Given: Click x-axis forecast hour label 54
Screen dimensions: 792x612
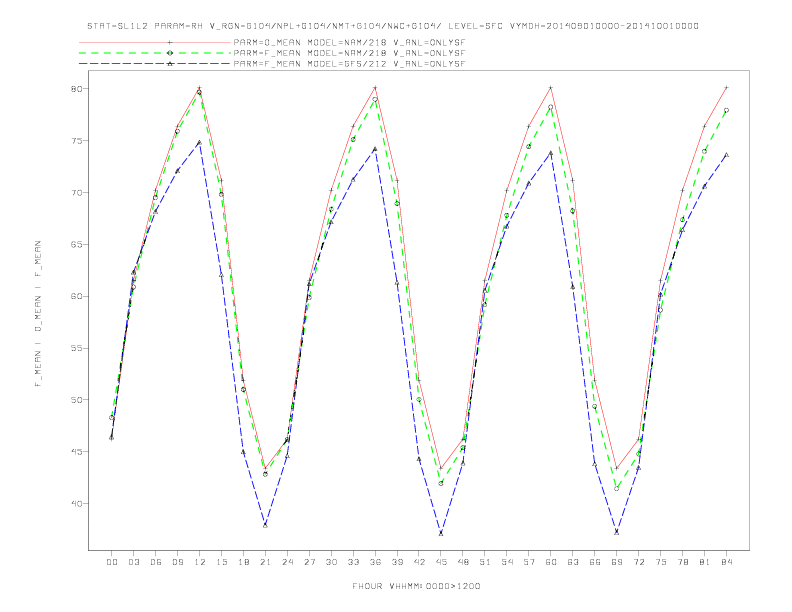Looking at the screenshot, I should click(507, 562).
